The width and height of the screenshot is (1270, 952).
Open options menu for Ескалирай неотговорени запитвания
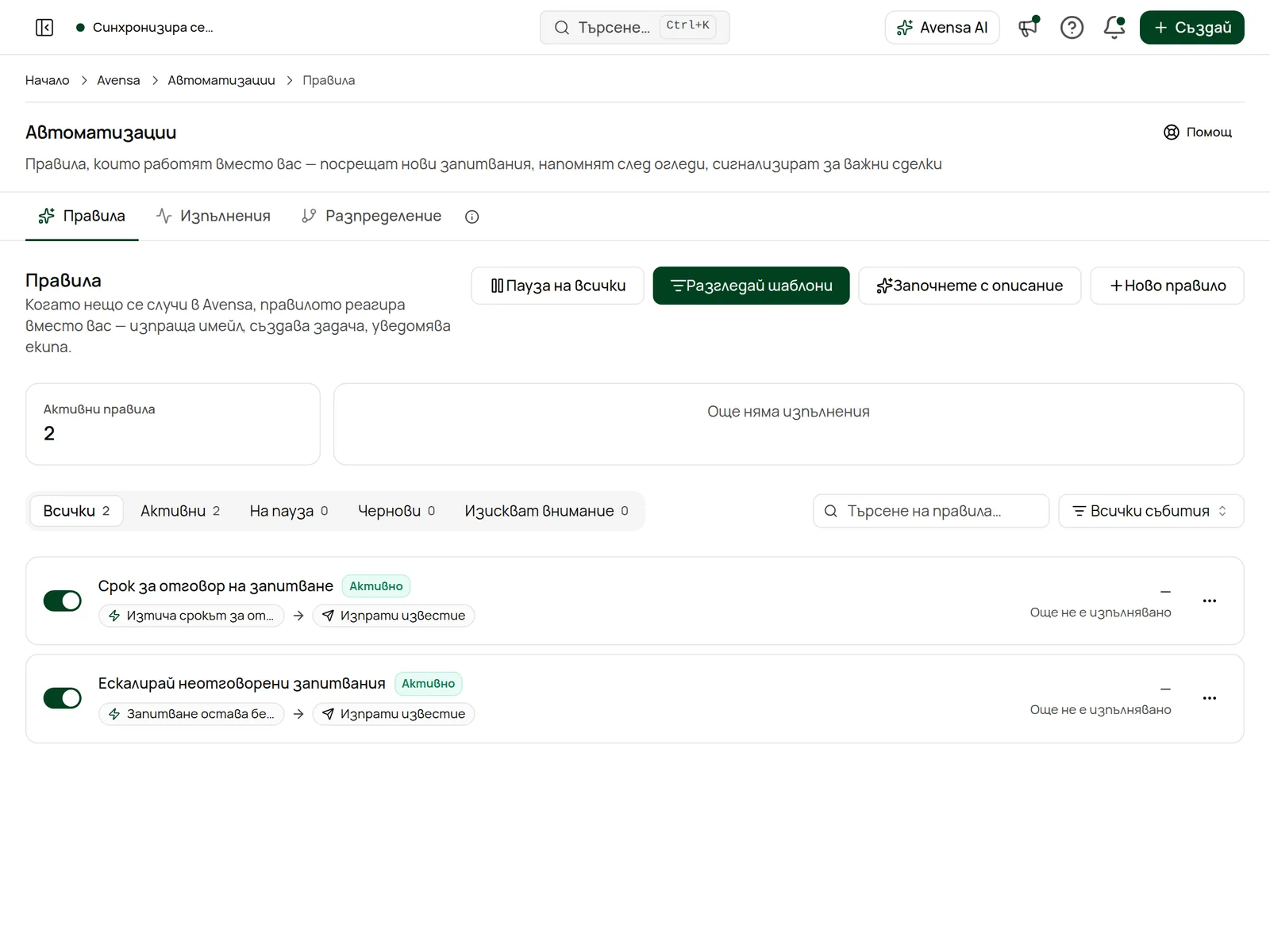(x=1210, y=698)
